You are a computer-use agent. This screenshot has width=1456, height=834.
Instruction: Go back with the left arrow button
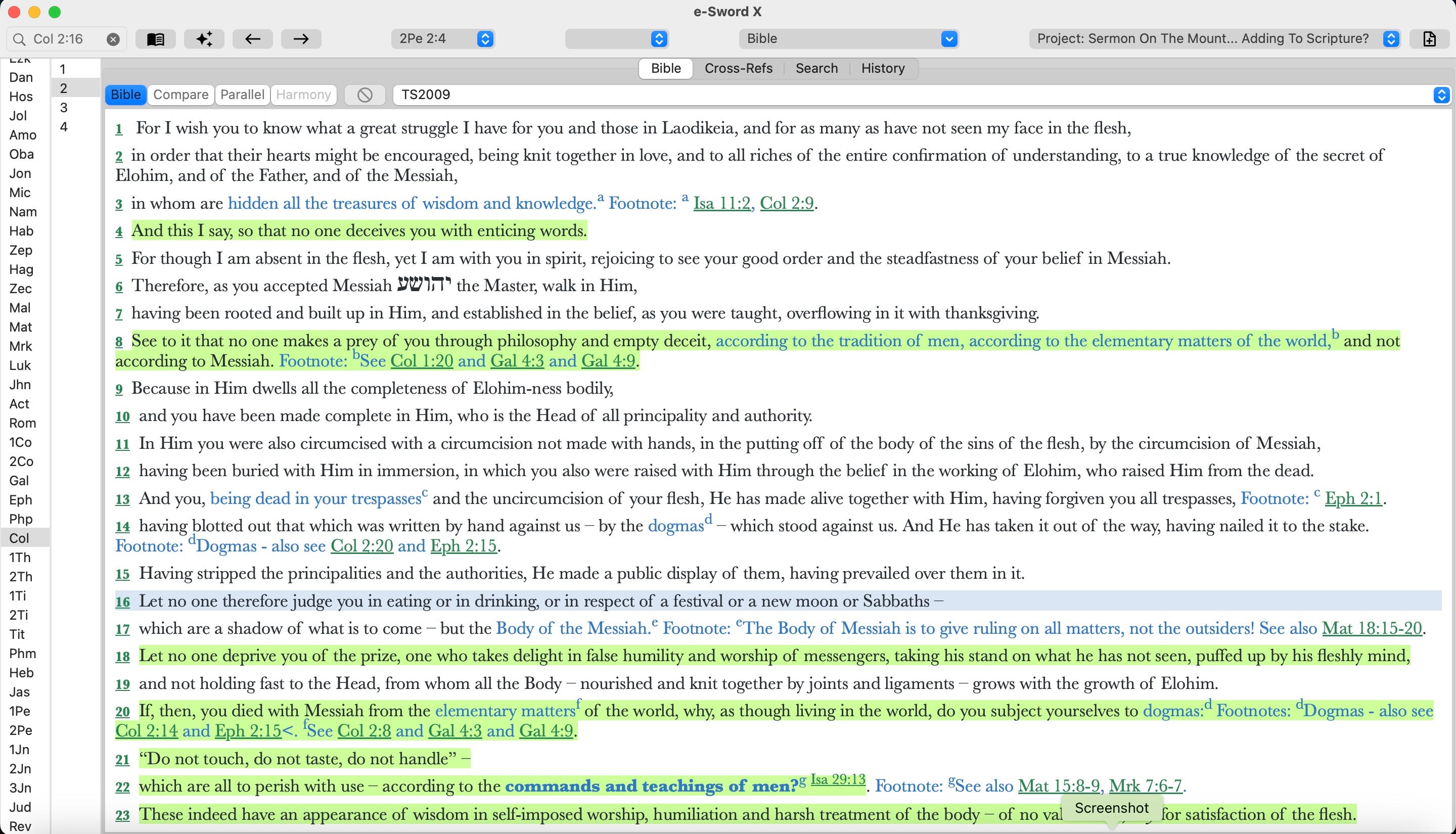coord(253,39)
